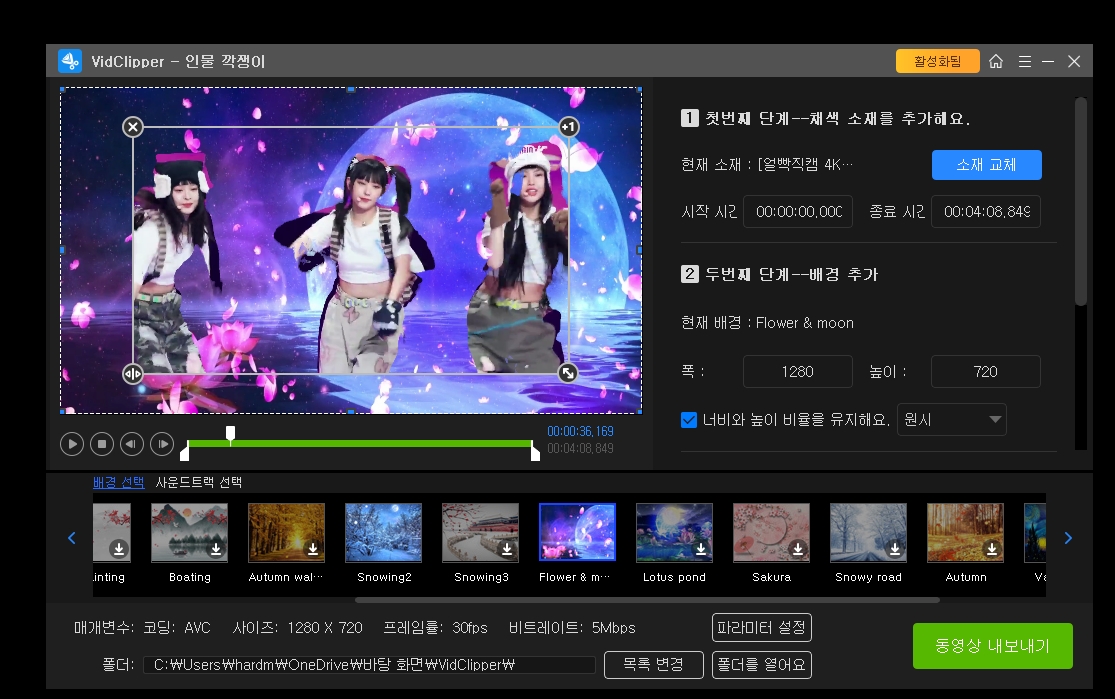Step forward to next frame

162,444
